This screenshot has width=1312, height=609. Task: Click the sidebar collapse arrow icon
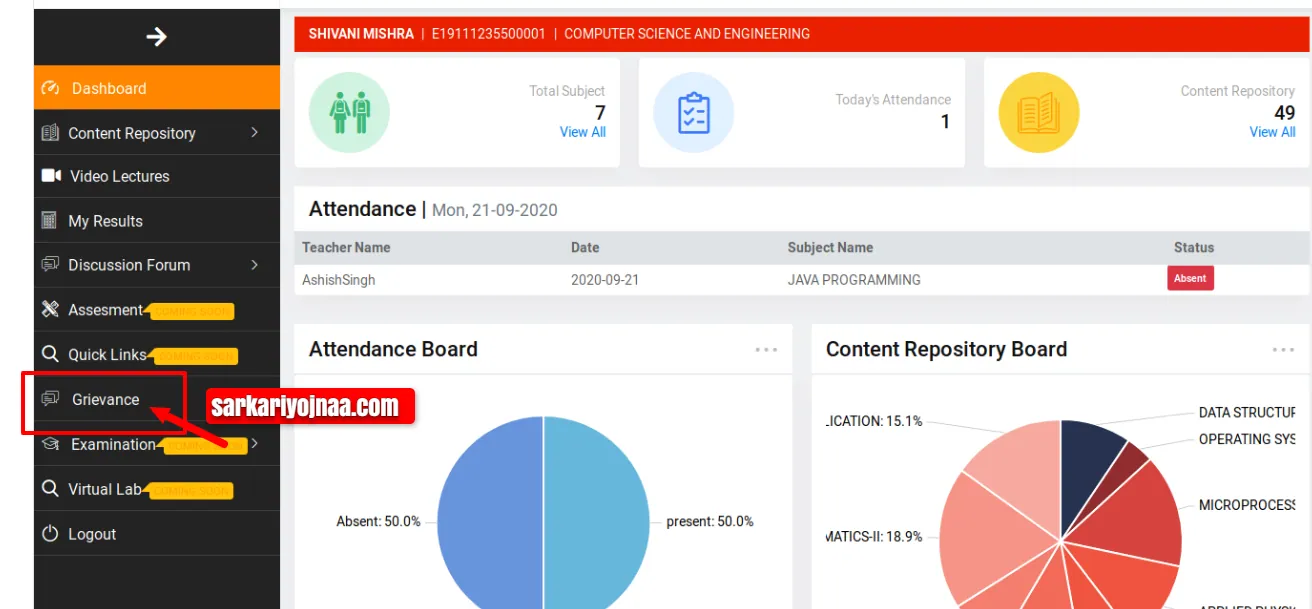point(156,37)
